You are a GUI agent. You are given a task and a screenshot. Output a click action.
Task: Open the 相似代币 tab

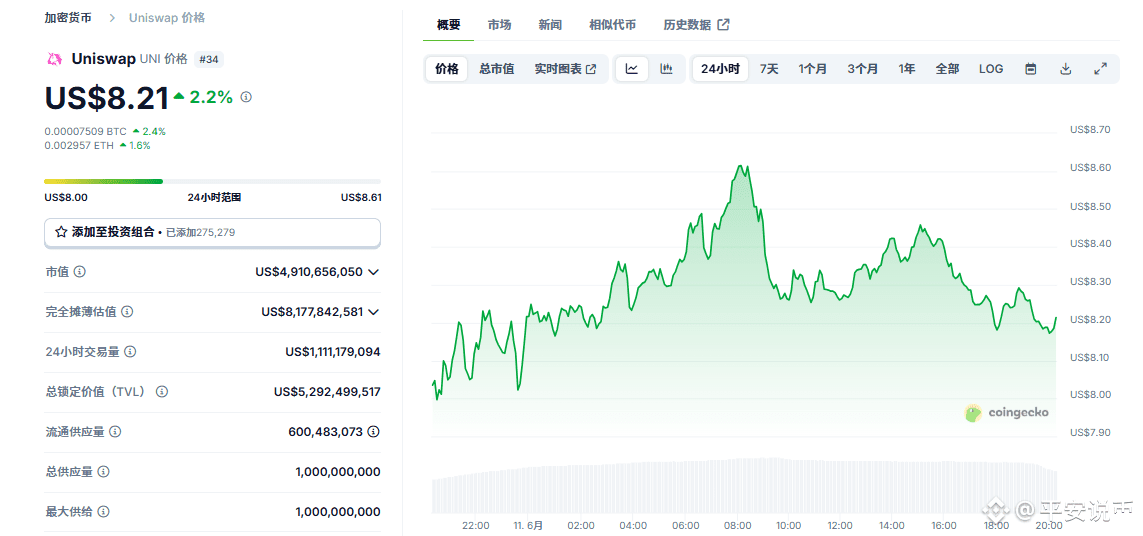[x=612, y=25]
